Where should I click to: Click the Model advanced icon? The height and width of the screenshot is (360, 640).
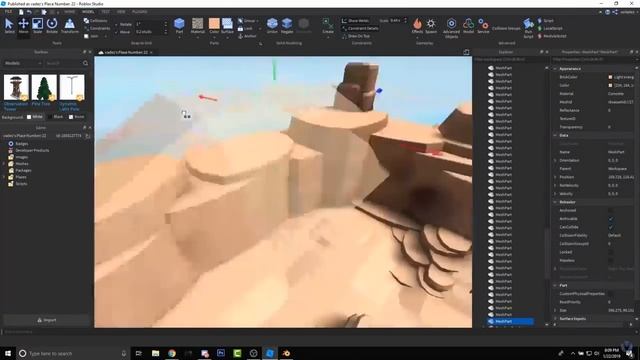[x=469, y=25]
